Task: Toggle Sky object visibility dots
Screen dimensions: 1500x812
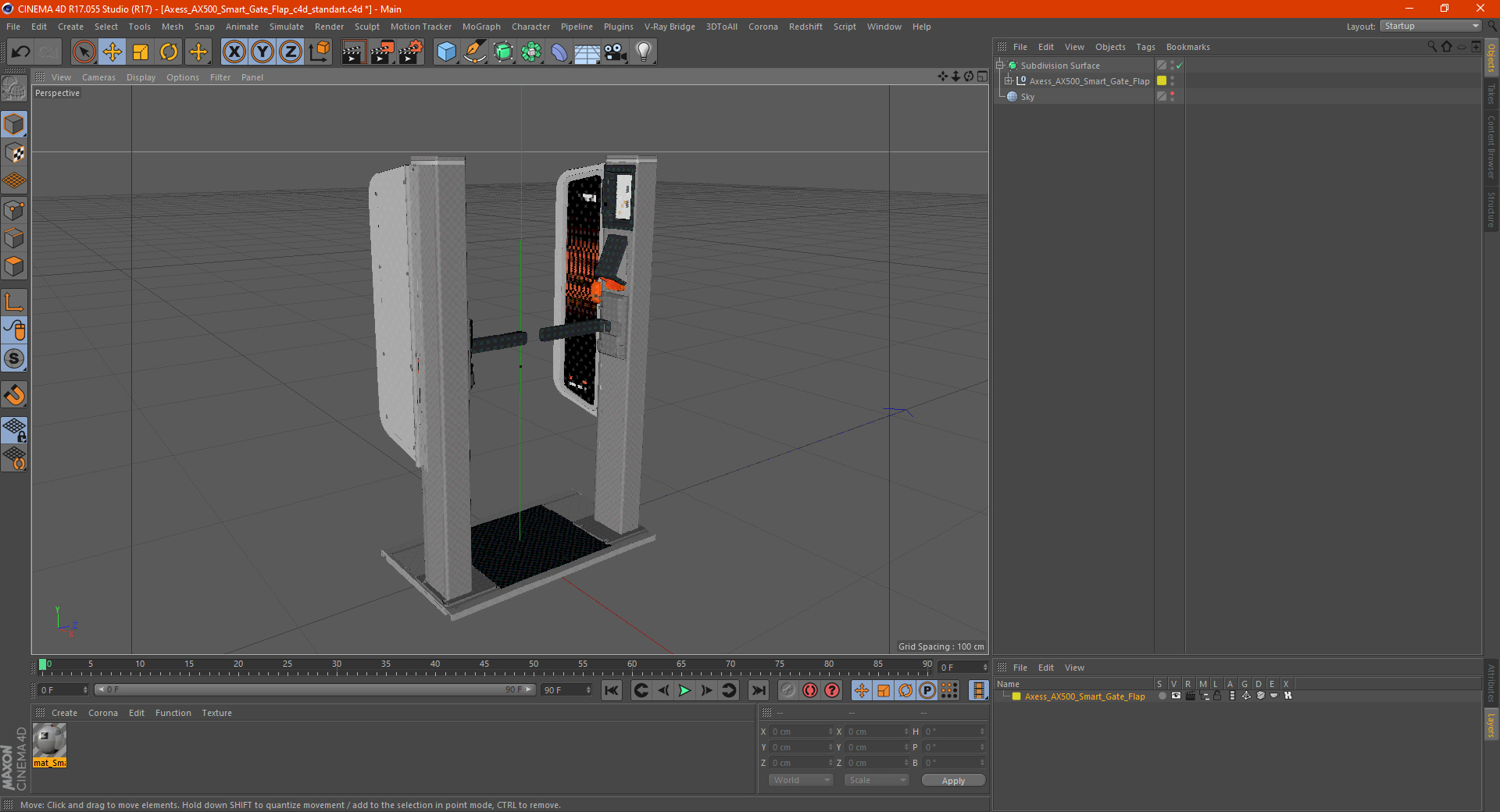Action: point(1172,97)
